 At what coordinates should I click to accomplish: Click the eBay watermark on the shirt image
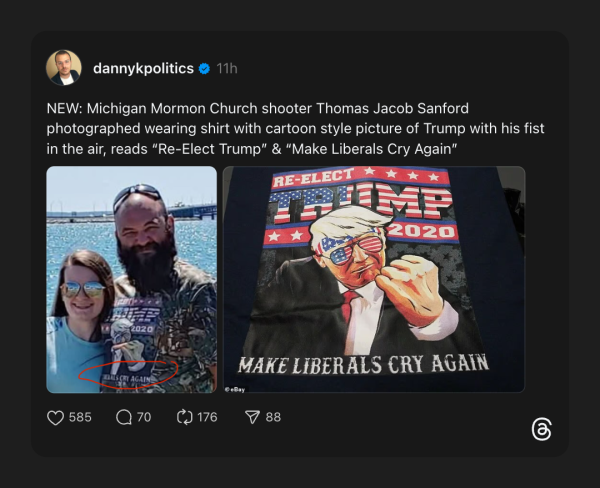pyautogui.click(x=235, y=387)
